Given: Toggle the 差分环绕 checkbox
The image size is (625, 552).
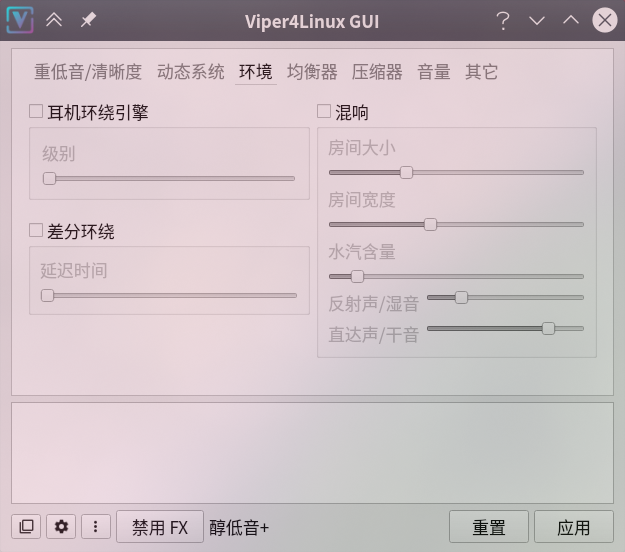Looking at the screenshot, I should click(36, 230).
